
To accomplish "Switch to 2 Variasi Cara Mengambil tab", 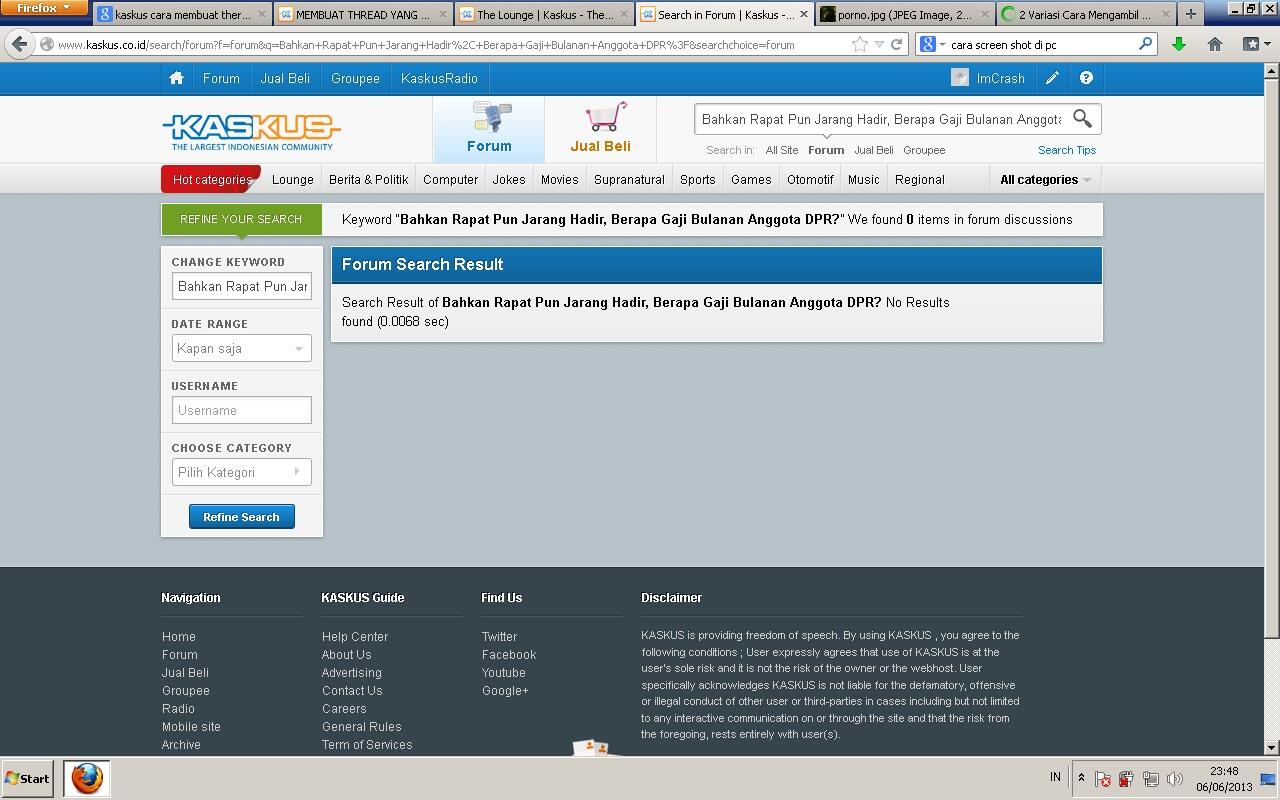I will 1086,14.
